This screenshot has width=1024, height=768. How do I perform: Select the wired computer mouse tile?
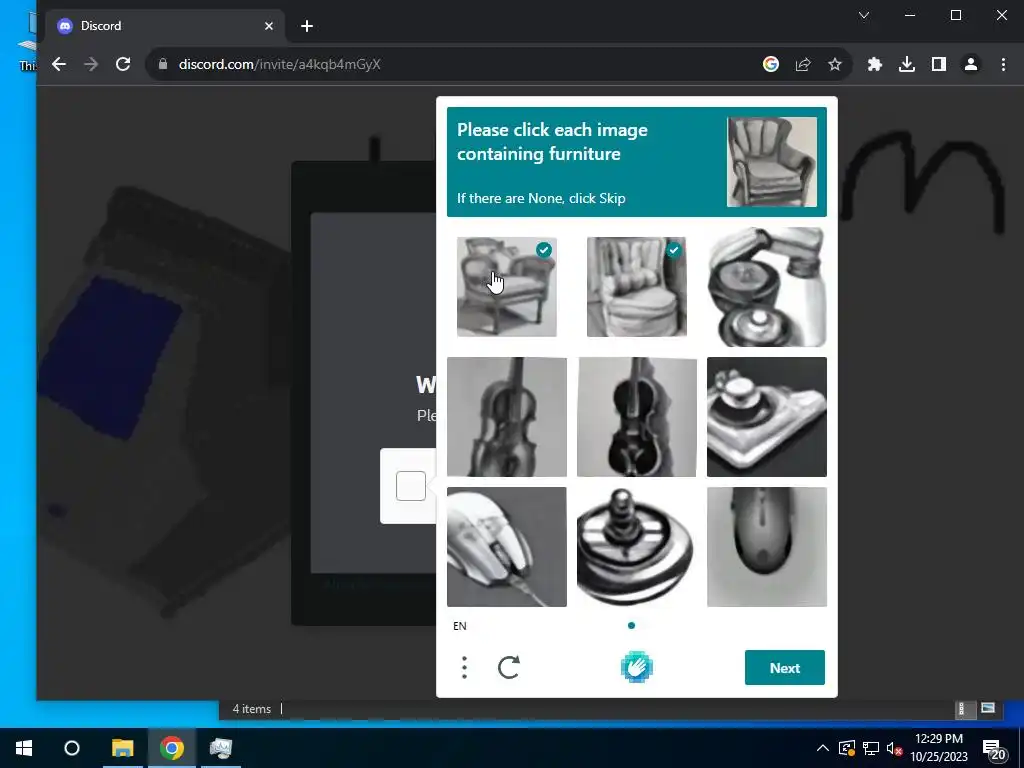(507, 547)
